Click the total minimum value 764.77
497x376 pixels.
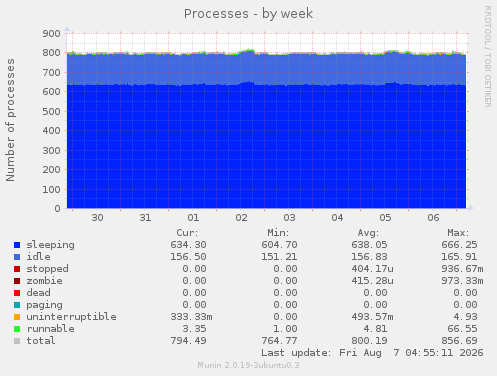coord(279,341)
